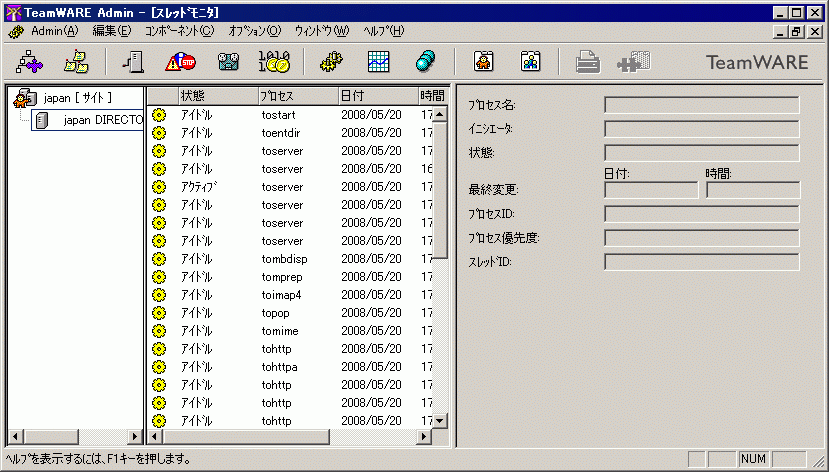The width and height of the screenshot is (829, 472).
Task: Click the grayed puzzle piece icon
Action: (634, 62)
